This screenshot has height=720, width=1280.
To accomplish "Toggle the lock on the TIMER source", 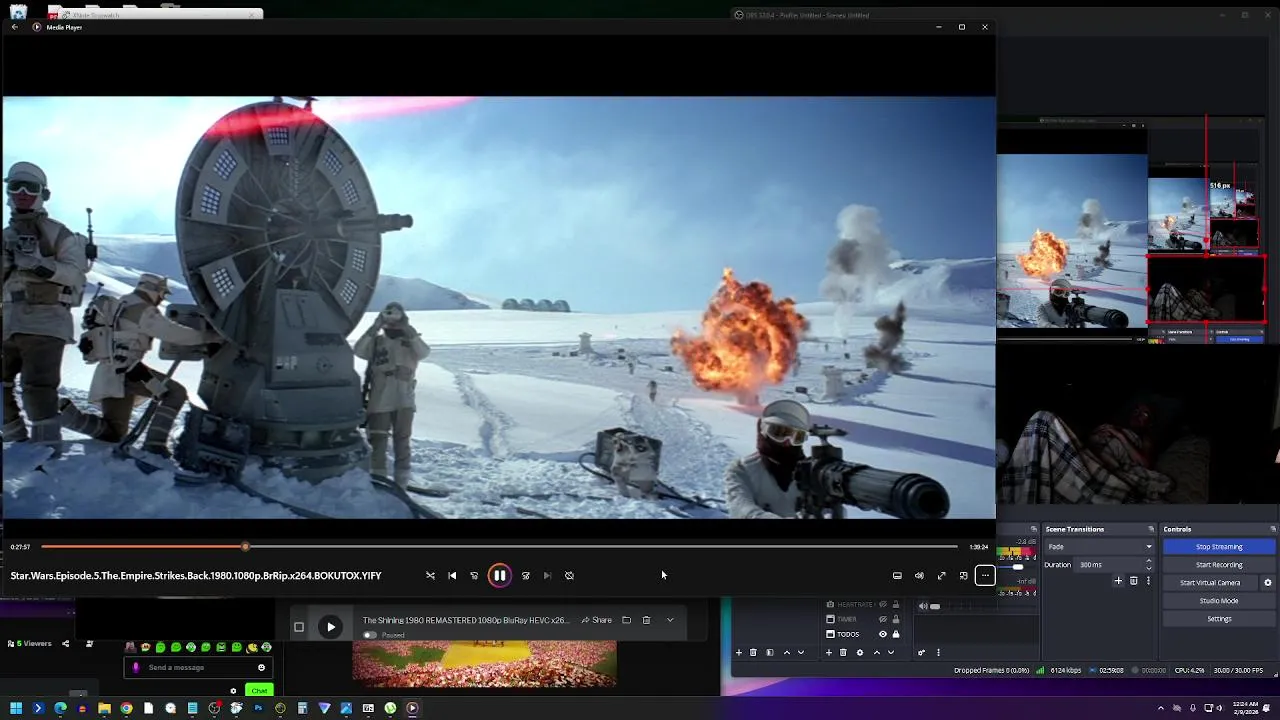I will (895, 619).
